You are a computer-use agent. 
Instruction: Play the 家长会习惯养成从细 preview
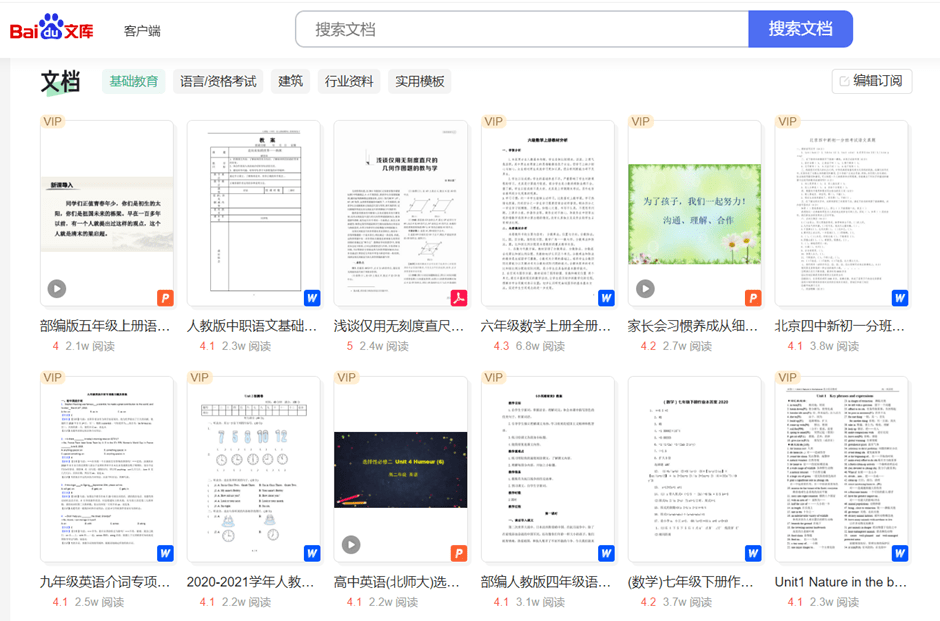click(645, 289)
